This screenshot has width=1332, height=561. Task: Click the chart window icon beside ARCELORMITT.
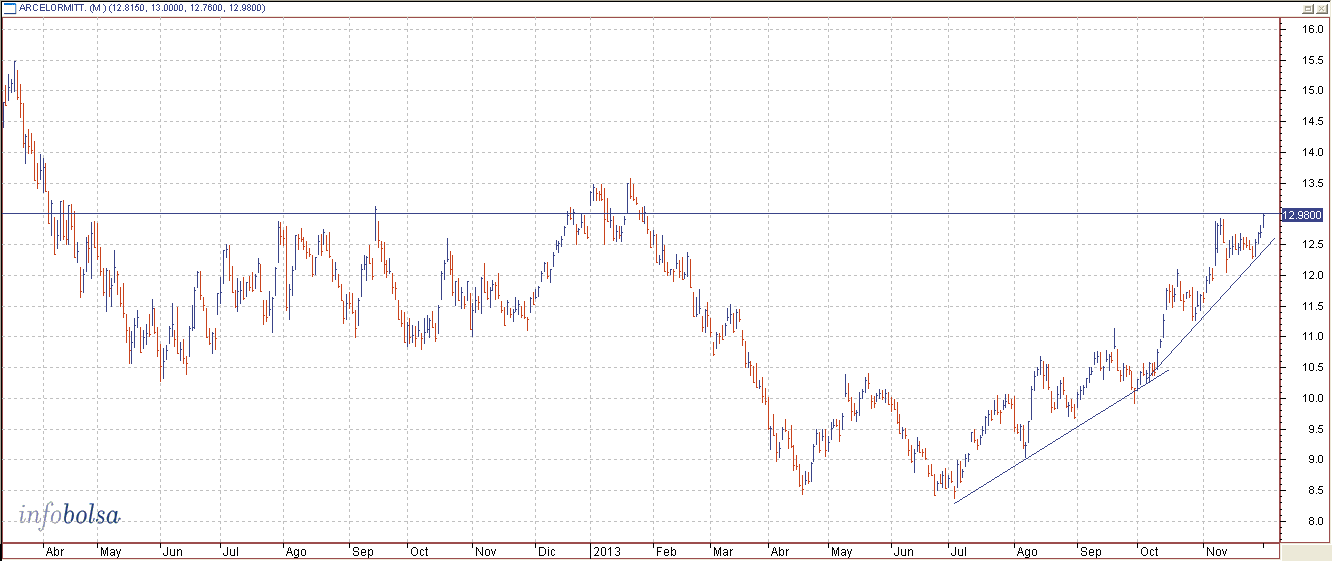(9, 8)
